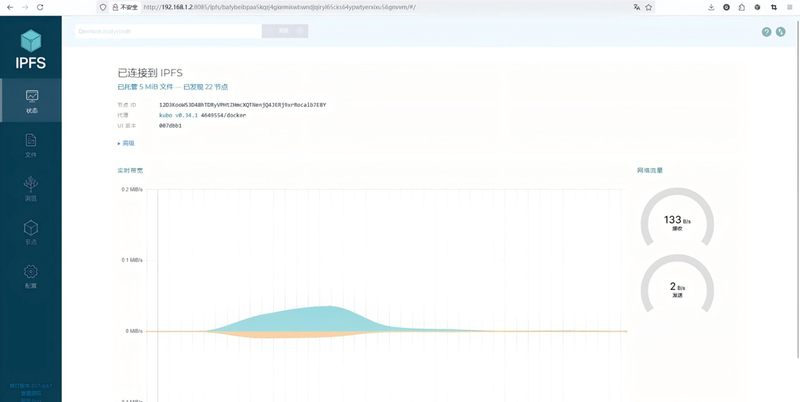This screenshot has width=800, height=402.
Task: Click the 实时带宽 bandwidth chart title
Action: 130,170
